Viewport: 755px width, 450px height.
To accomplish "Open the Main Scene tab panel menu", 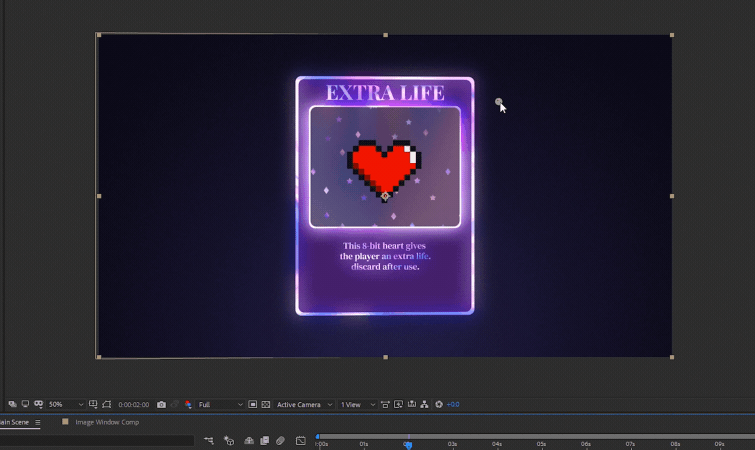I will click(x=38, y=423).
